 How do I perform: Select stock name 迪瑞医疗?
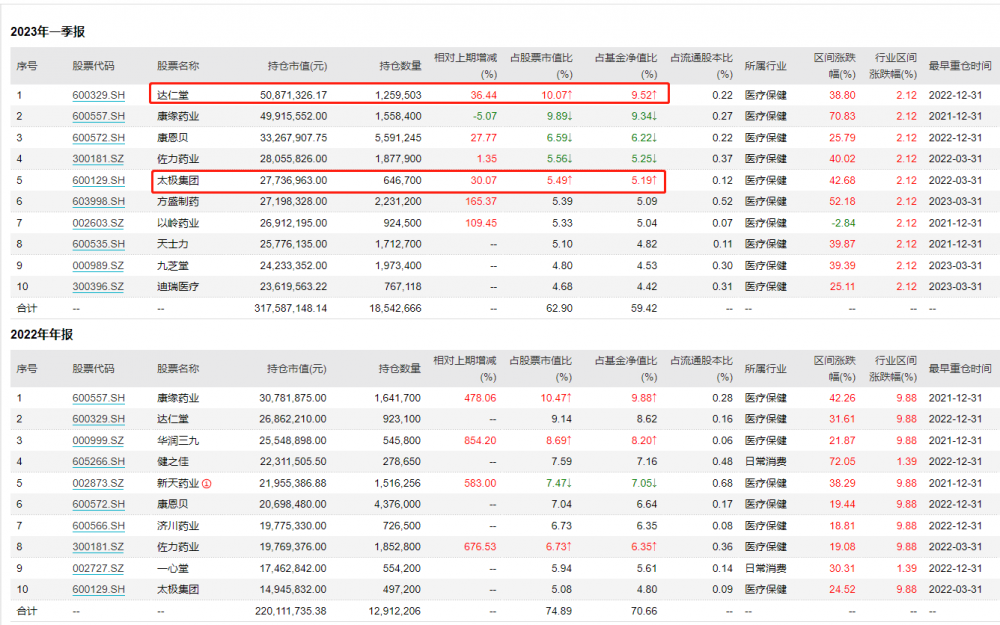click(178, 287)
